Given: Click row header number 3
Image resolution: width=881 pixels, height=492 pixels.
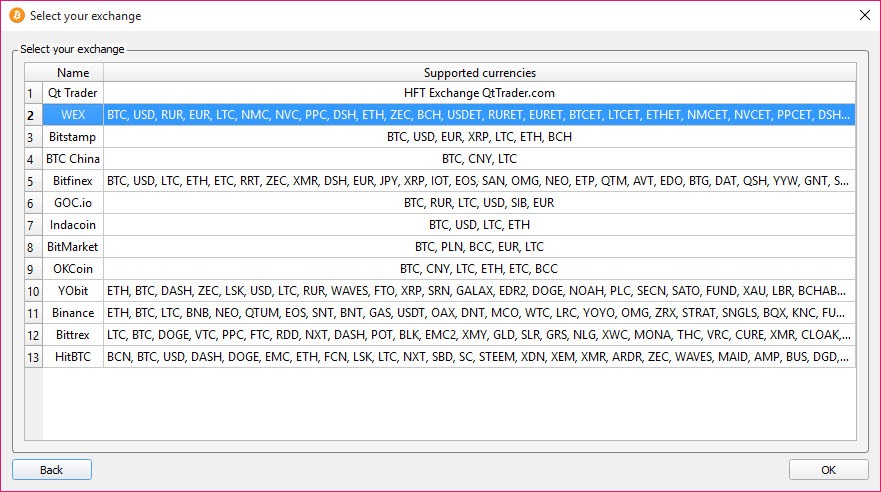Looking at the screenshot, I should click(x=33, y=137).
